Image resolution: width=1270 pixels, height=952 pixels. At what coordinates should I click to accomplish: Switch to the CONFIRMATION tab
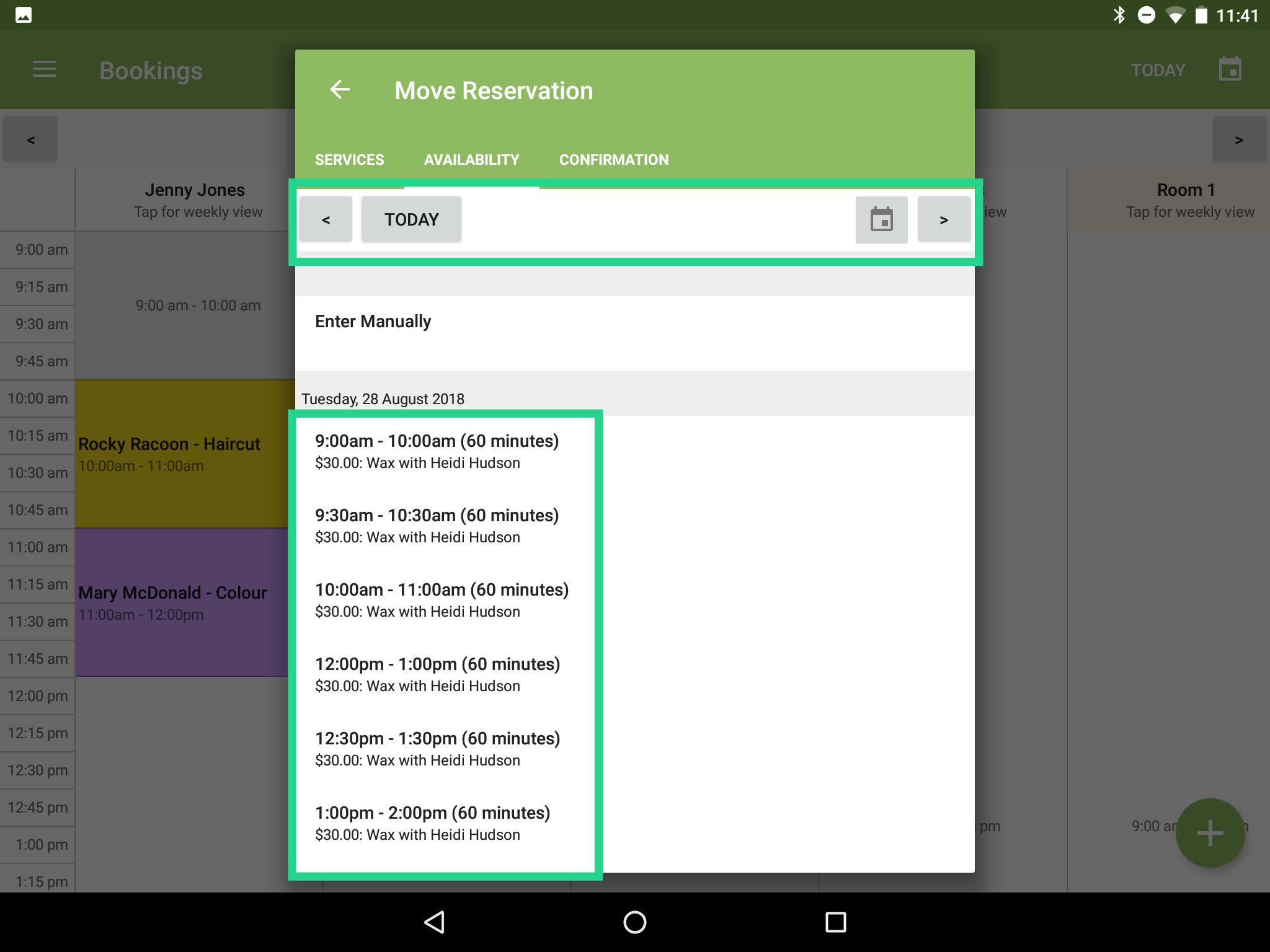613,159
